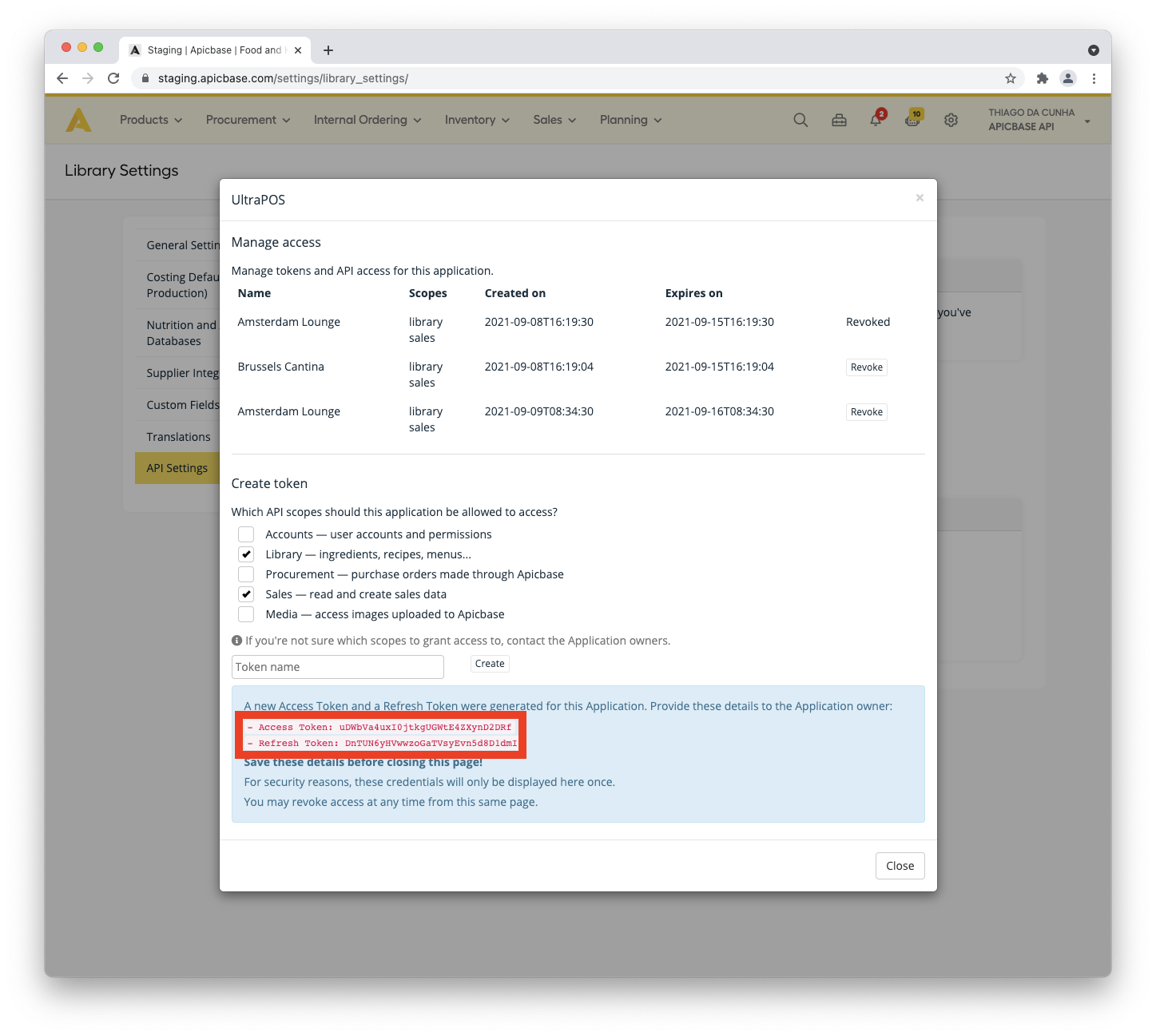
Task: Open the Thiago Da Cunha user dropdown
Action: point(1039,120)
